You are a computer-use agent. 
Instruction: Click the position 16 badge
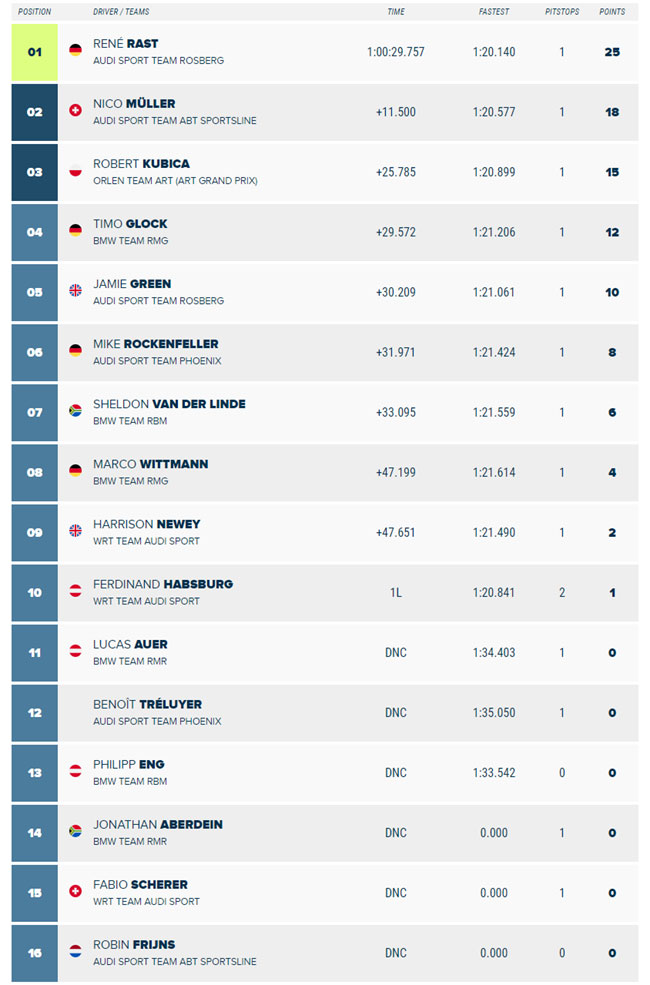(x=35, y=953)
